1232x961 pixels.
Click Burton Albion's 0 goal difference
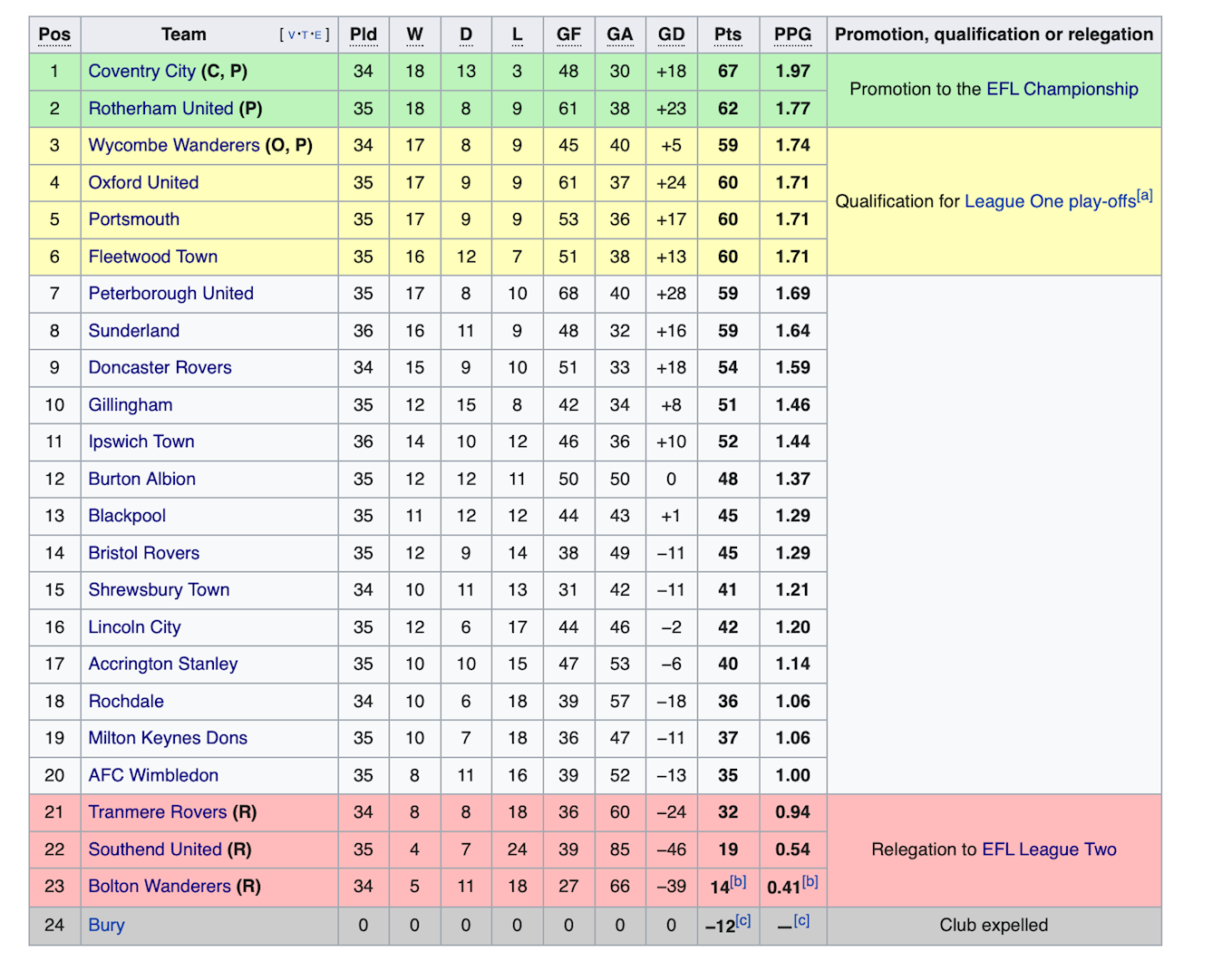click(671, 479)
